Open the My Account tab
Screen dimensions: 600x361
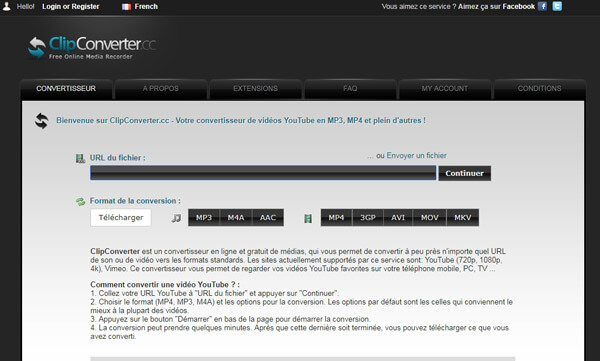pos(445,89)
